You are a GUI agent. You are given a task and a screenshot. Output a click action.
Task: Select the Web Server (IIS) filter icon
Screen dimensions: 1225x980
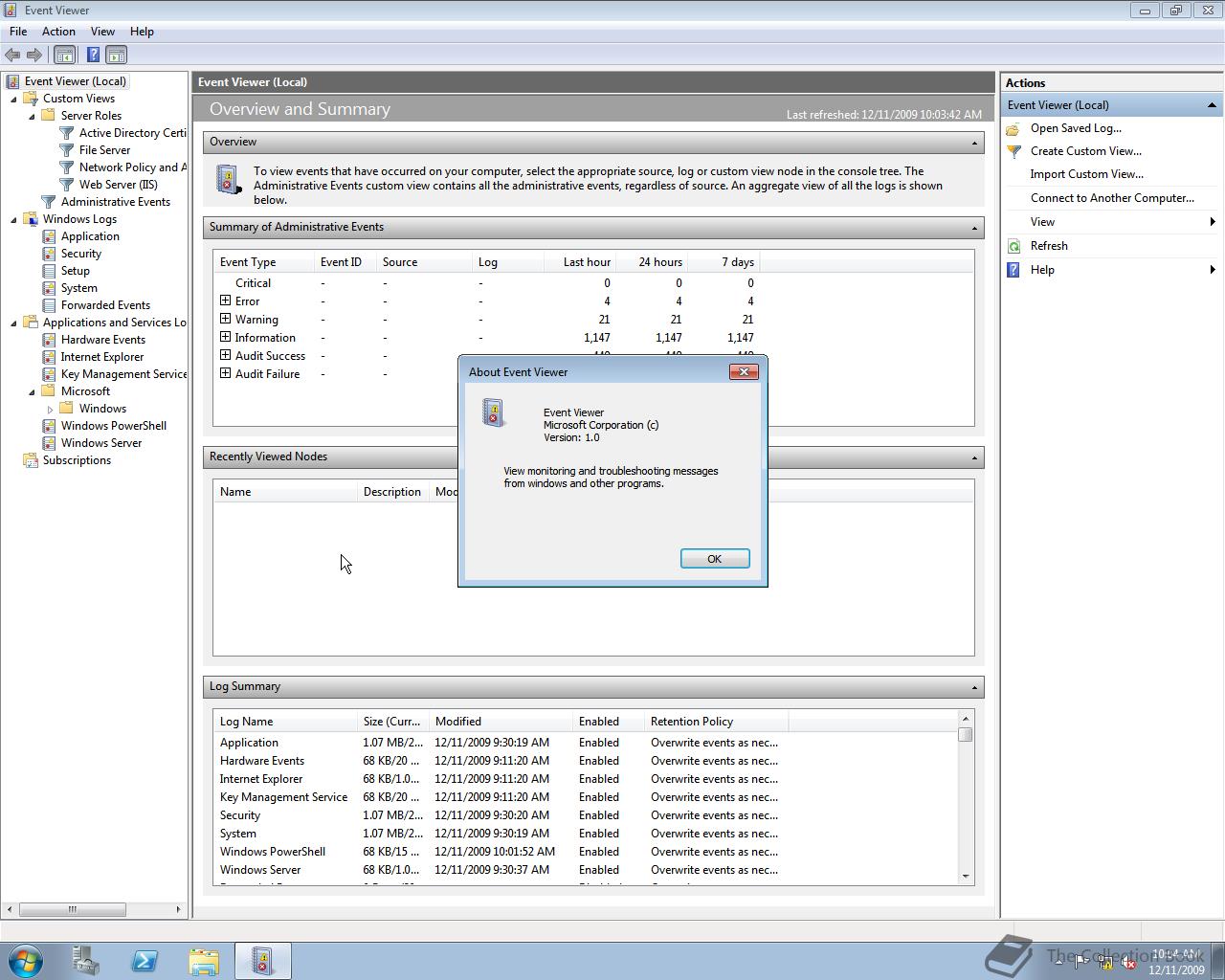(x=67, y=185)
